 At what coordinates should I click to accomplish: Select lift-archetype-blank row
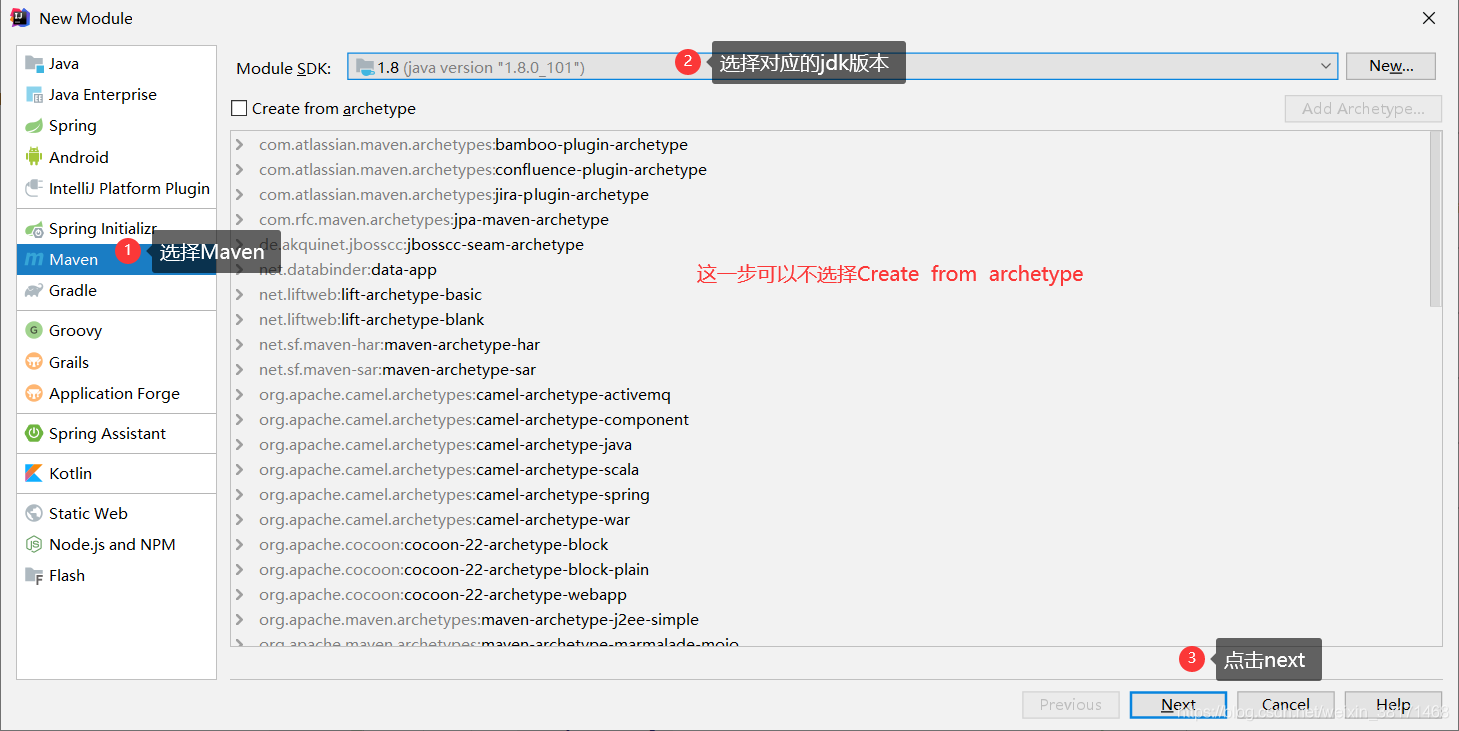(830, 320)
